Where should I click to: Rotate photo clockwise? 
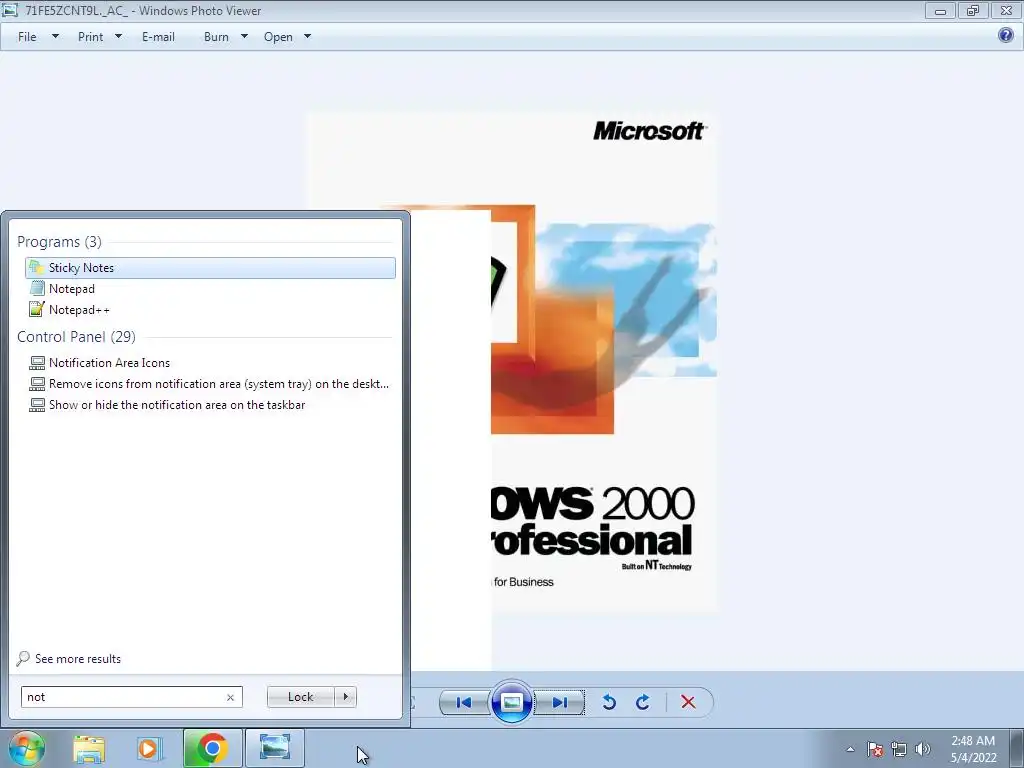[643, 703]
